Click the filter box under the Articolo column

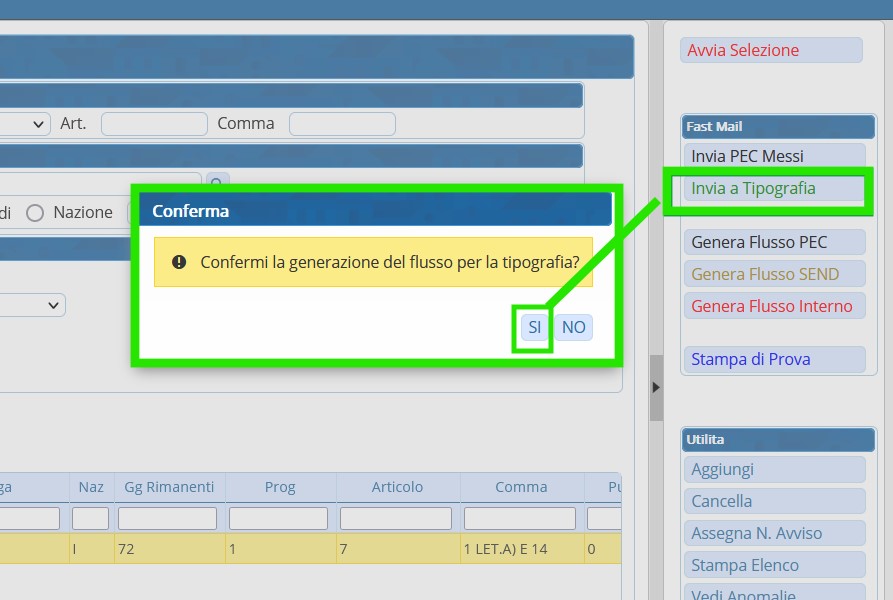pyautogui.click(x=398, y=518)
